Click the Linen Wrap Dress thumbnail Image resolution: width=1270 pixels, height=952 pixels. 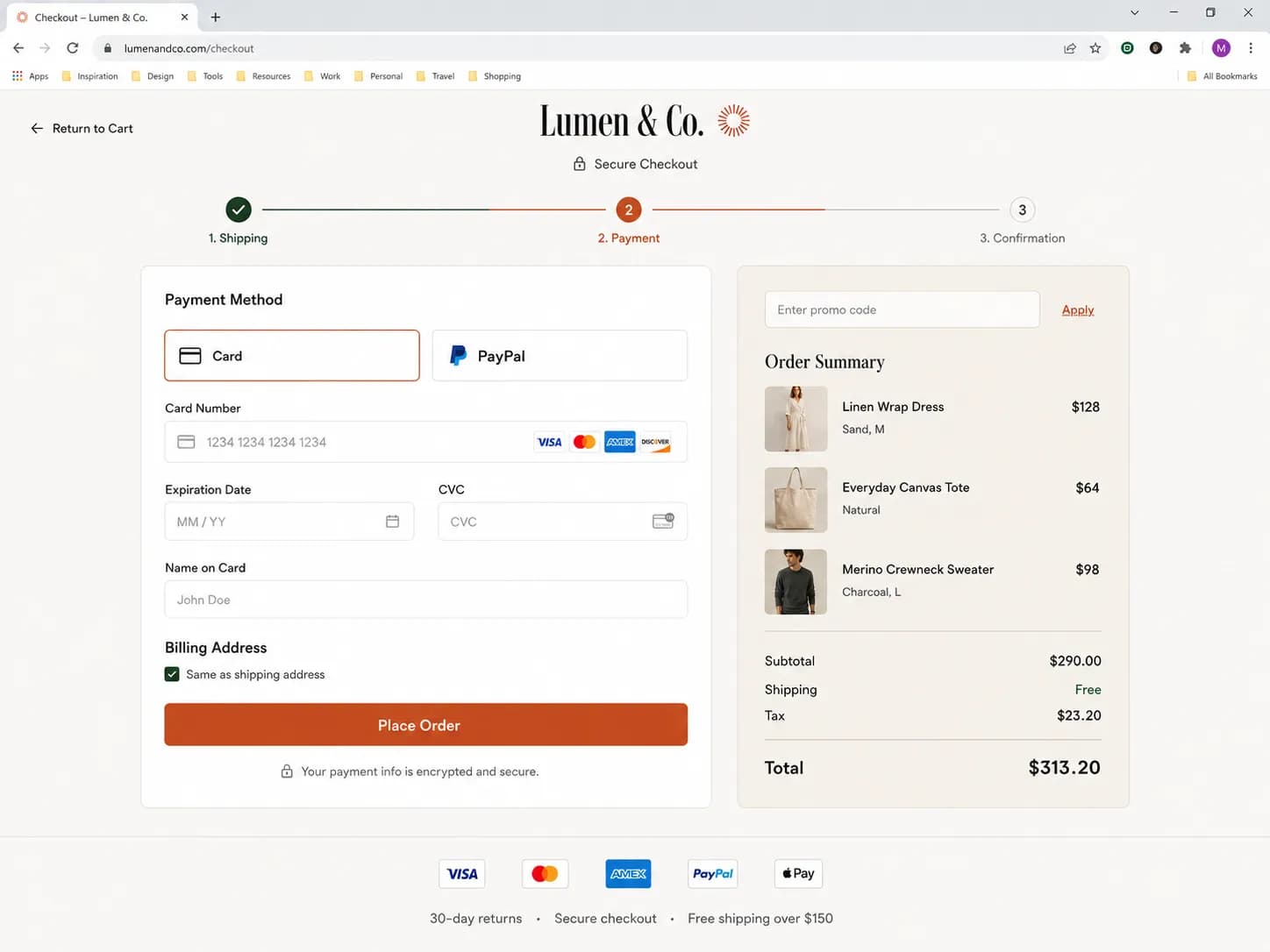click(796, 420)
